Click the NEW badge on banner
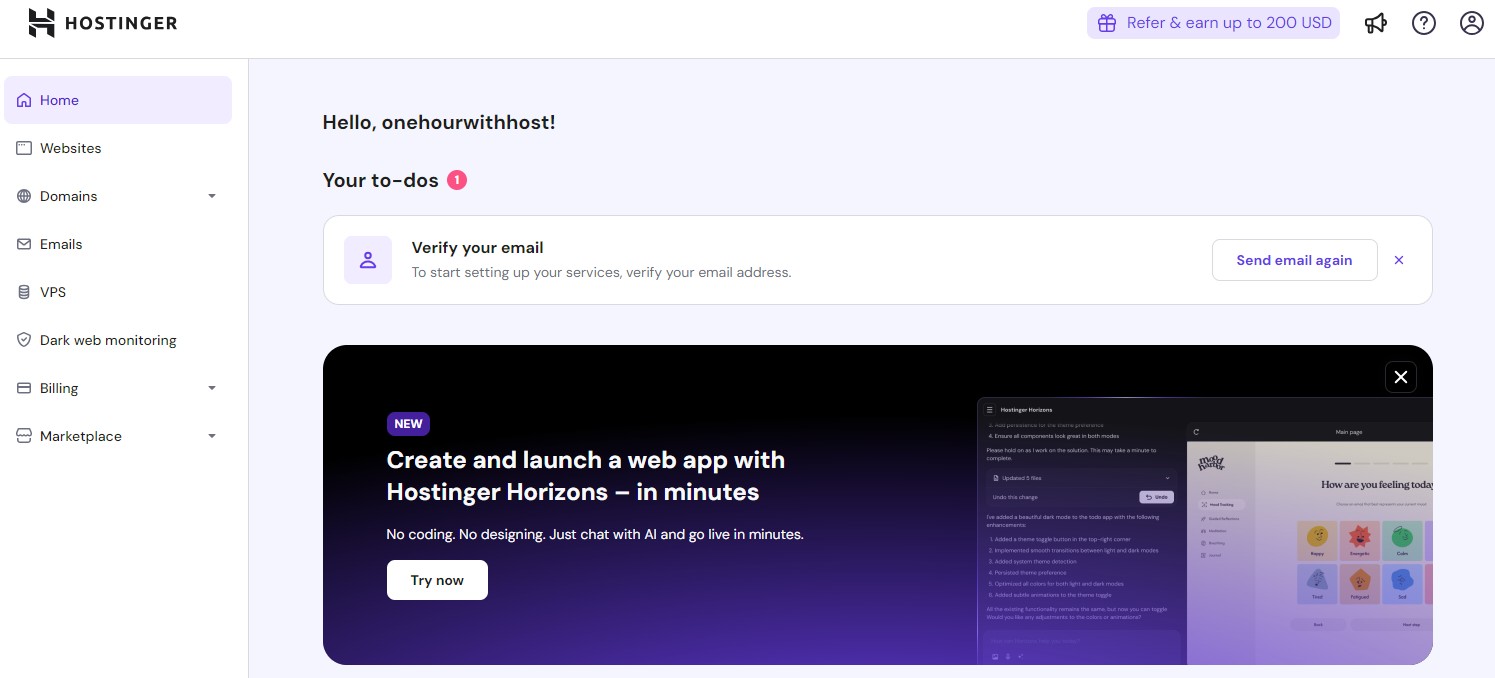1495x678 pixels. click(408, 423)
